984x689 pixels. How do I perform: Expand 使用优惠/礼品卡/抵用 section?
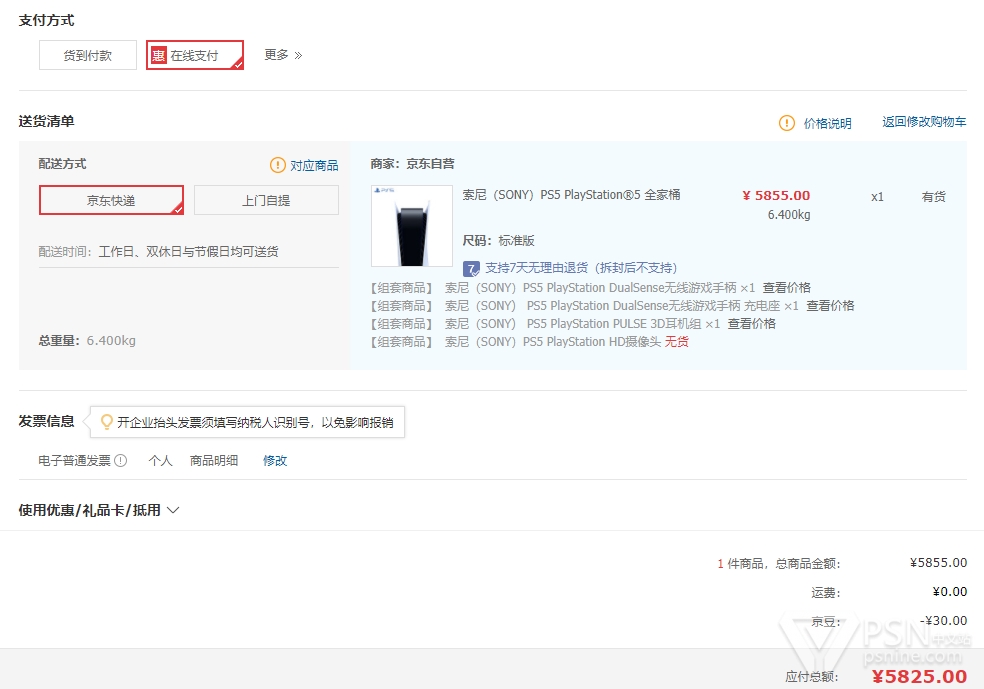99,510
